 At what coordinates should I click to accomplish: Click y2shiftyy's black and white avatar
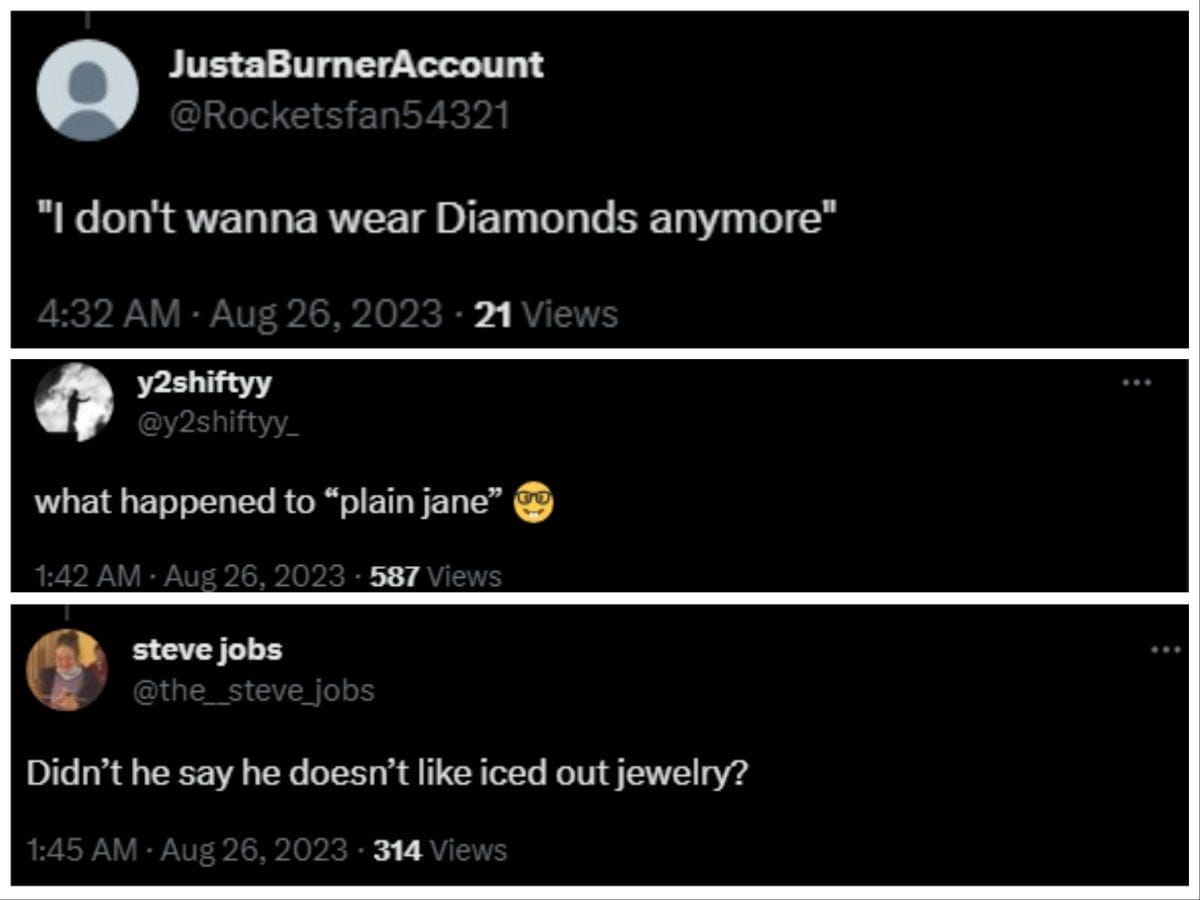74,400
